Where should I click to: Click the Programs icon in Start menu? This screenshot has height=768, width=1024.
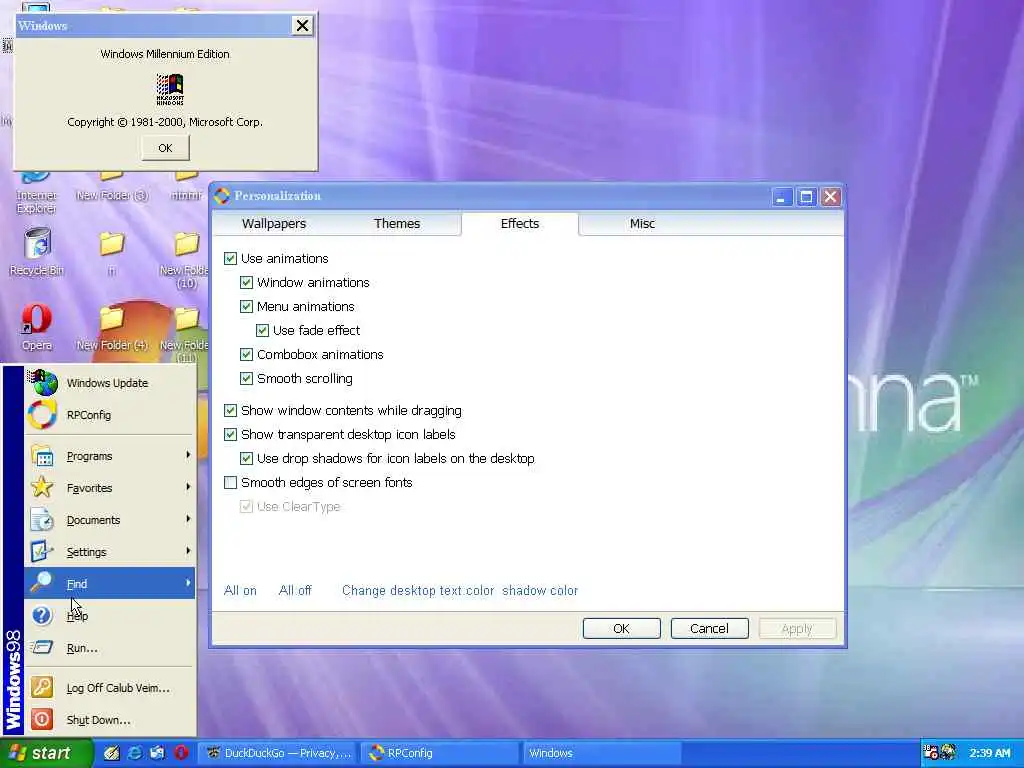[x=42, y=456]
